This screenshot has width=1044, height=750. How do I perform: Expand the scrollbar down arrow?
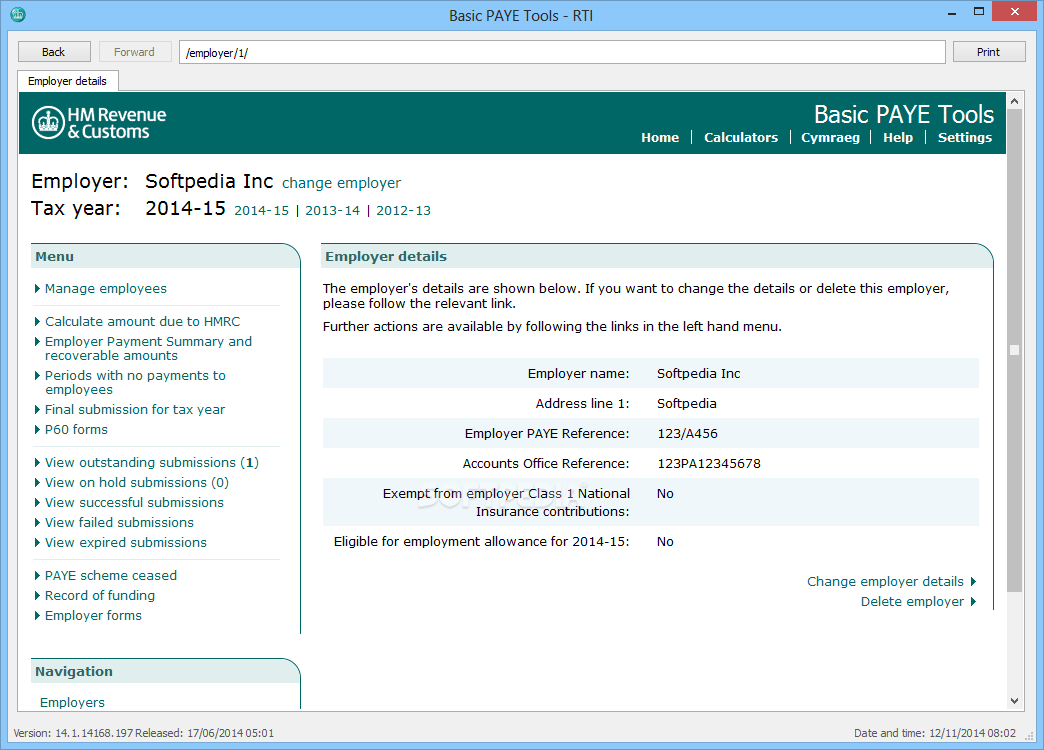[x=1014, y=700]
